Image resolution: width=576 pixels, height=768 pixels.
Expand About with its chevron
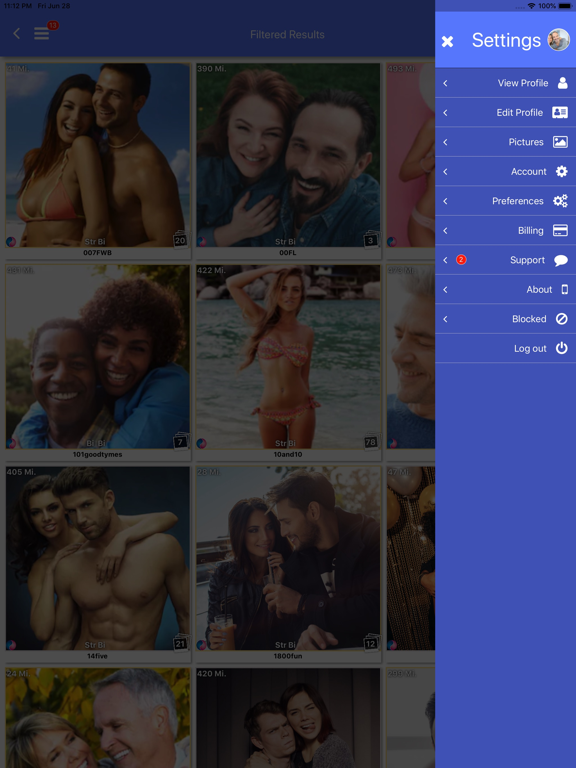pyautogui.click(x=445, y=289)
